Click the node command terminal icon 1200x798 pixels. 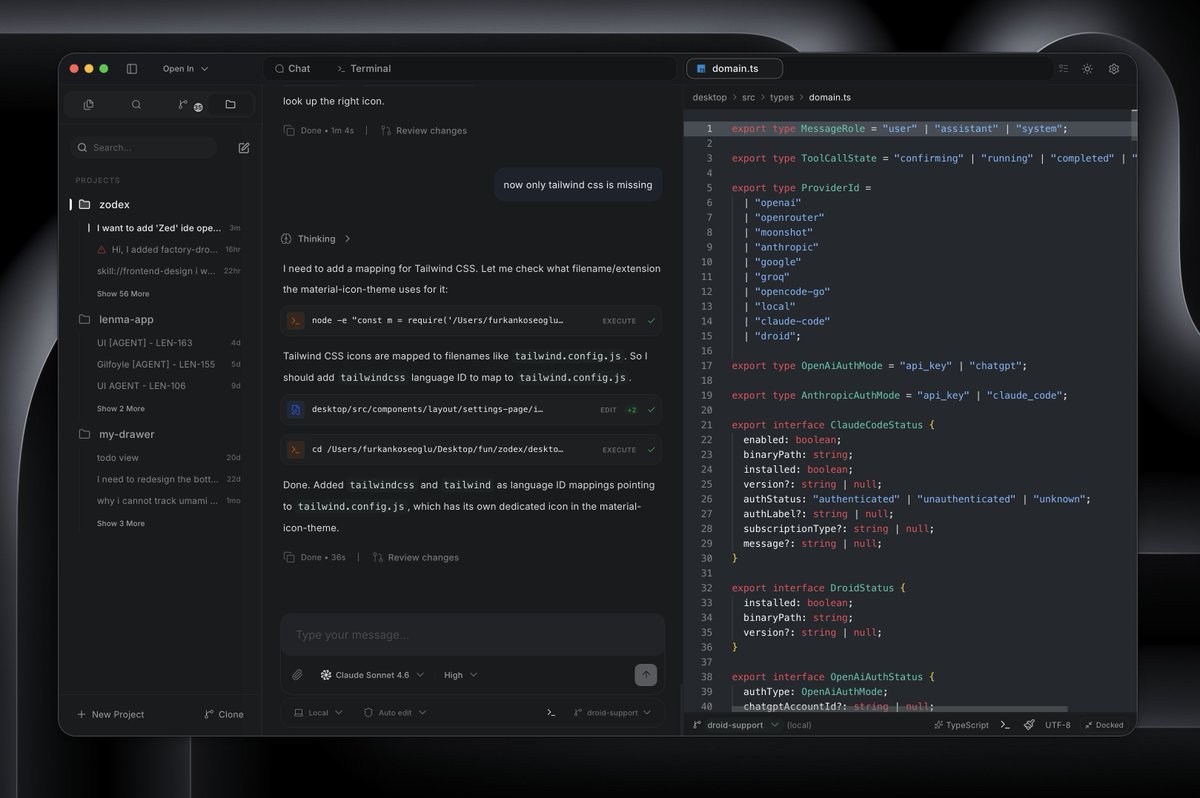pos(295,321)
